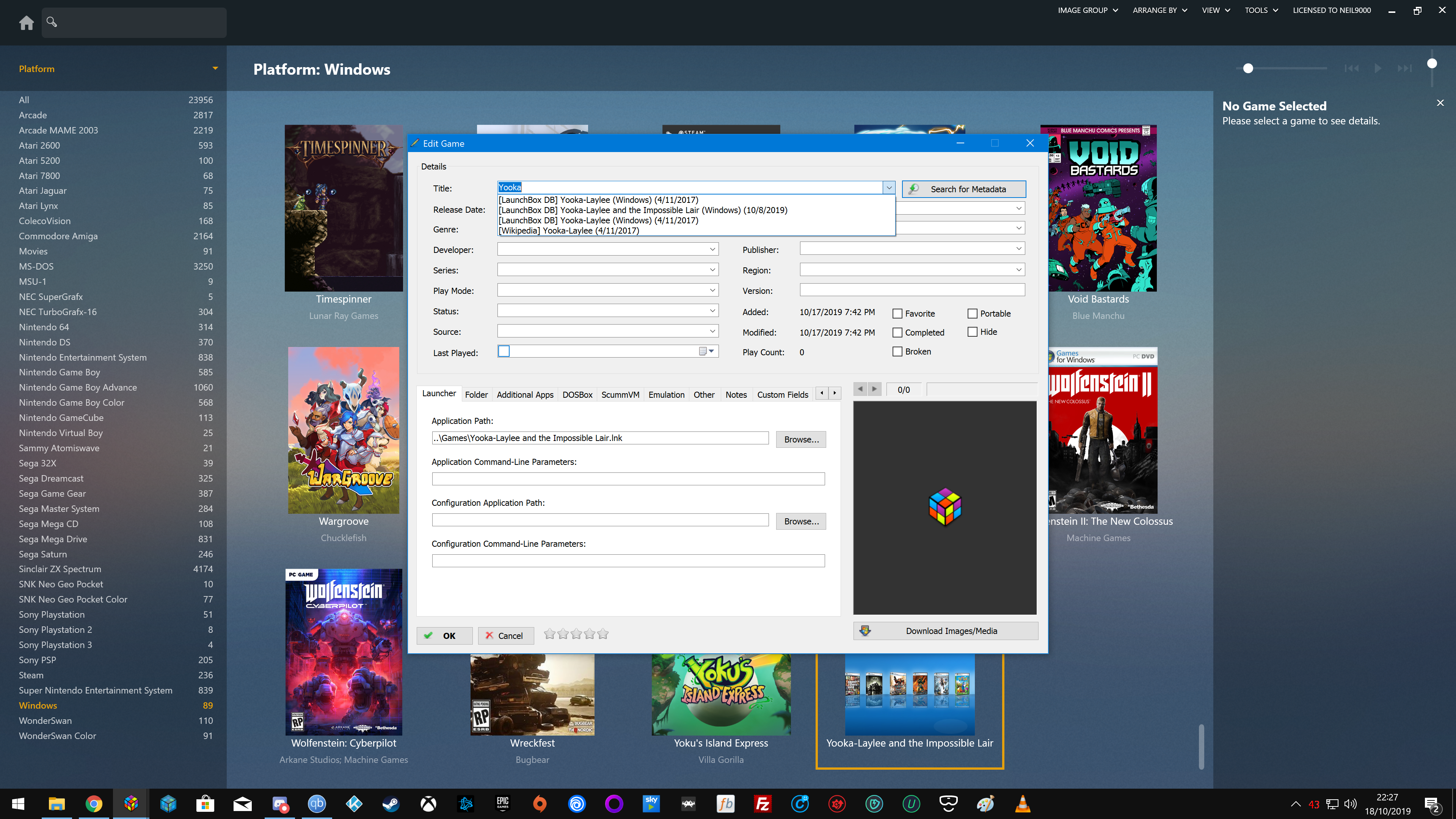Open FileZilla from taskbar
Image resolution: width=1456 pixels, height=819 pixels.
coord(763,803)
